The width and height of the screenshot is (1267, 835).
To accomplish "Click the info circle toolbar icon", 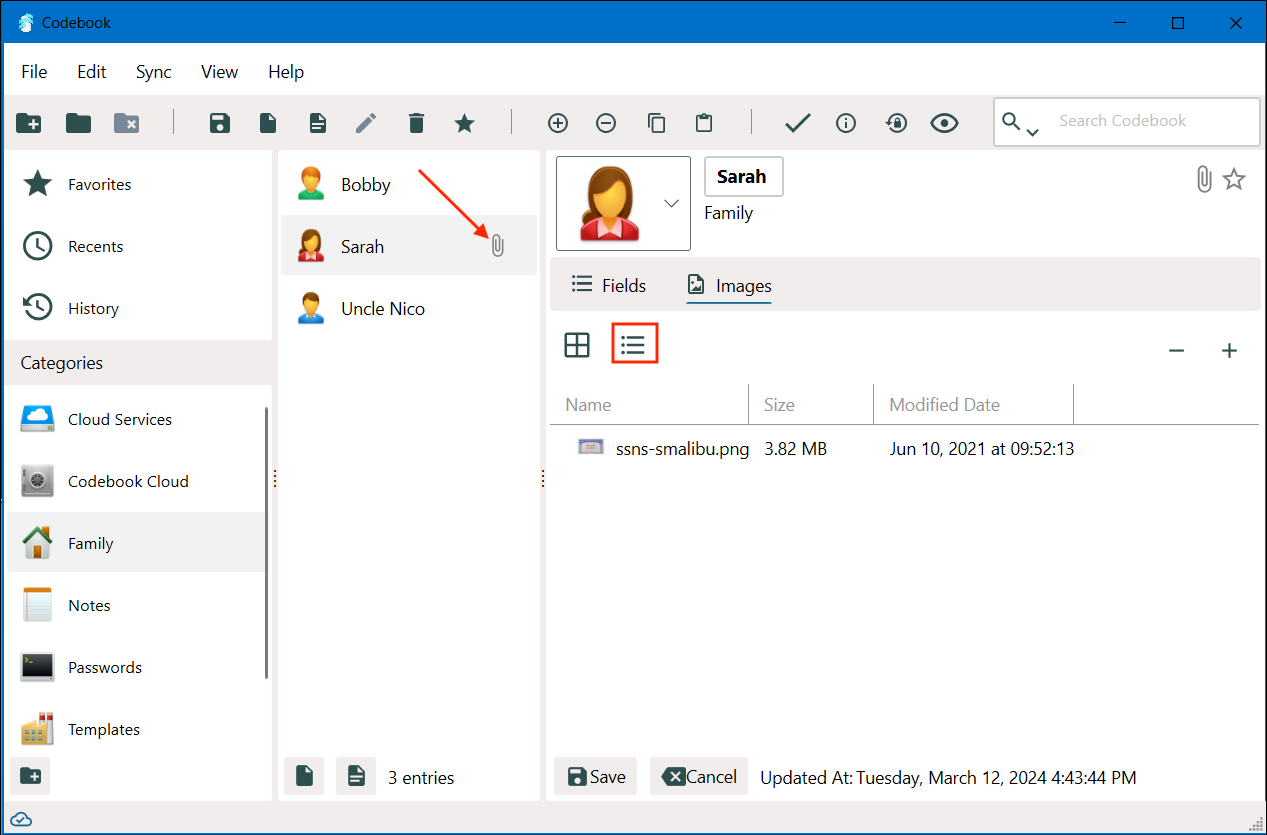I will coord(846,123).
